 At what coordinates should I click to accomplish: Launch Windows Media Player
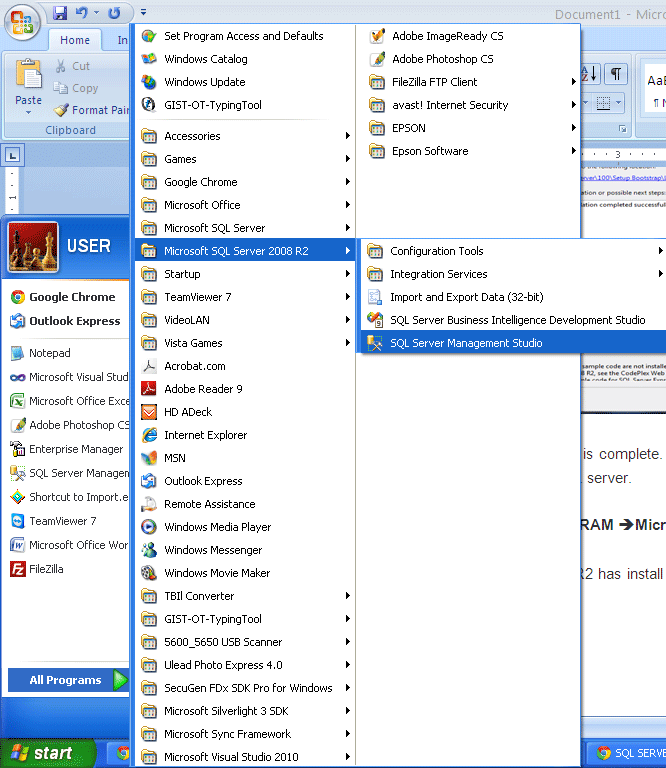tap(244, 528)
